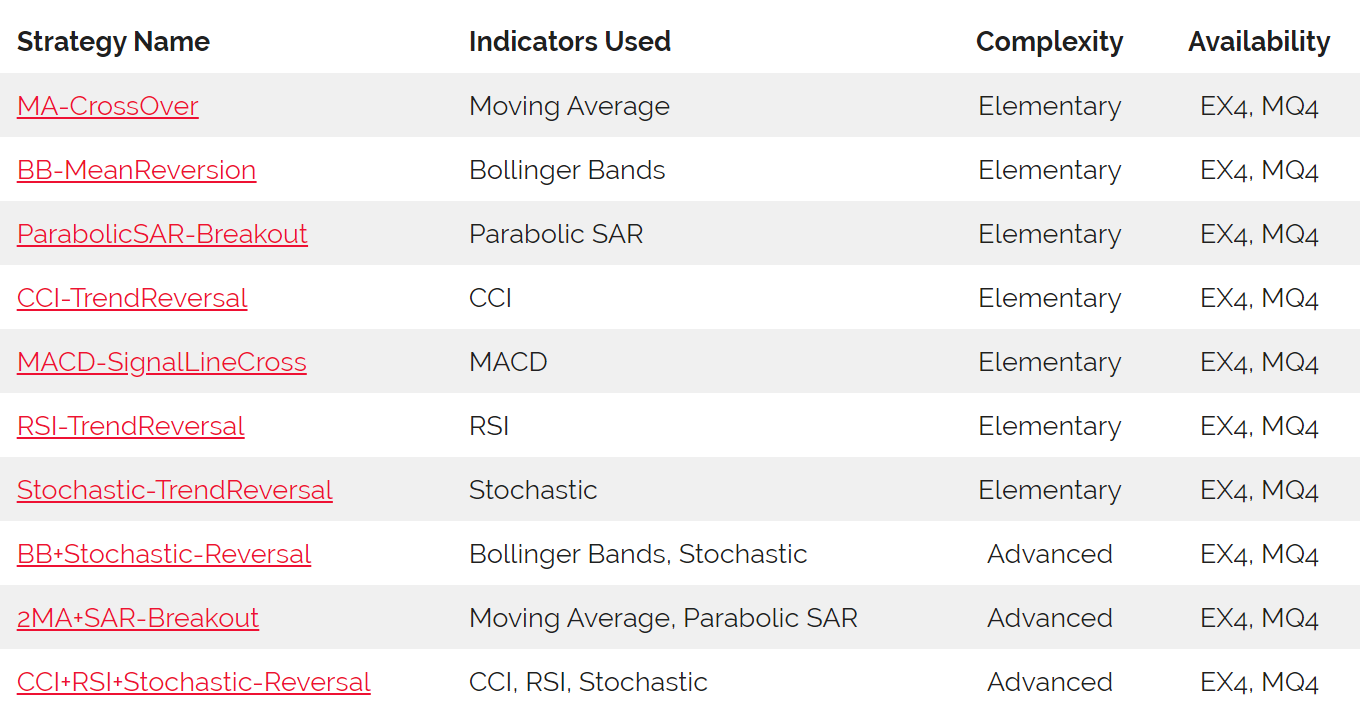Viewport: 1360px width, 721px height.
Task: Select the CCI, RSI, Stochastic indicators cell
Action: tap(588, 682)
